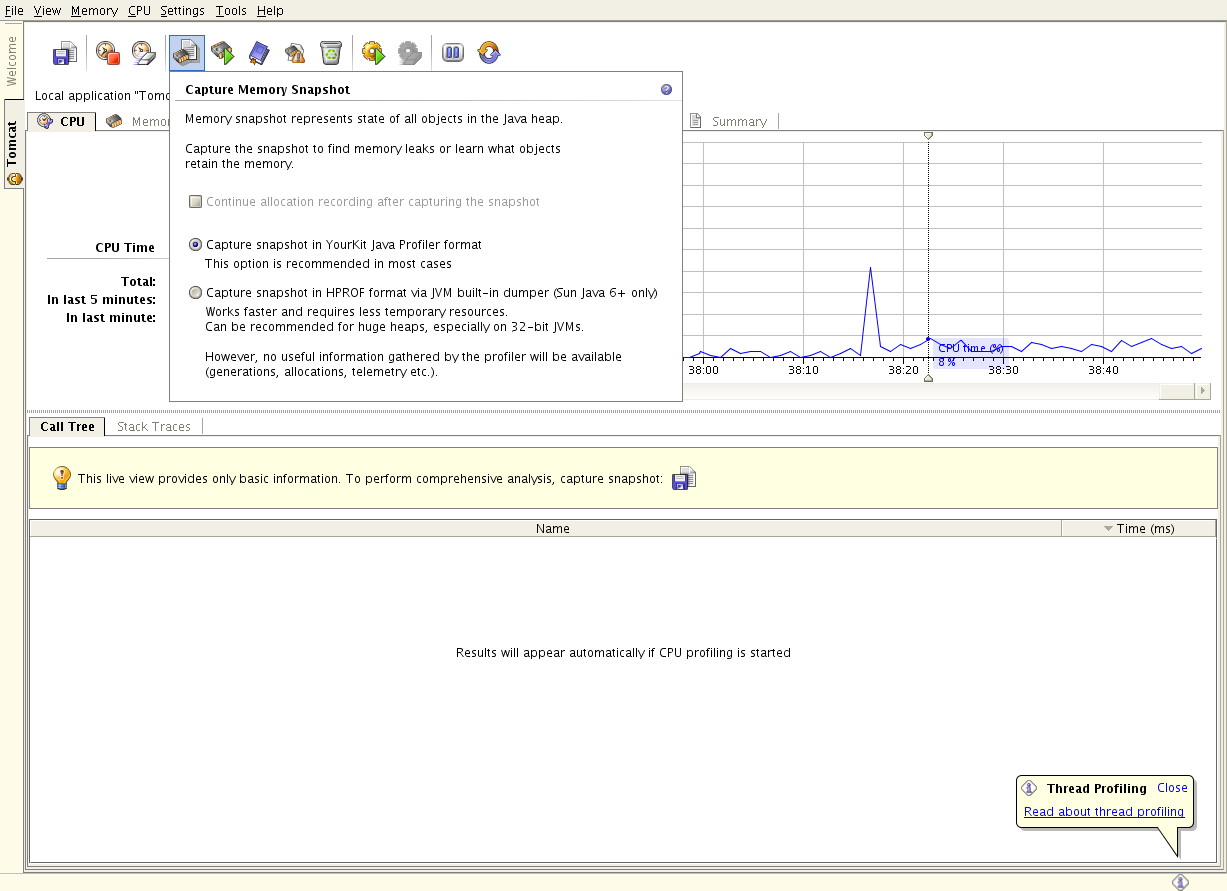Screen dimensions: 1227x891
Task: Click the Capture Performance Snapshot floppy icon
Action: [65, 53]
